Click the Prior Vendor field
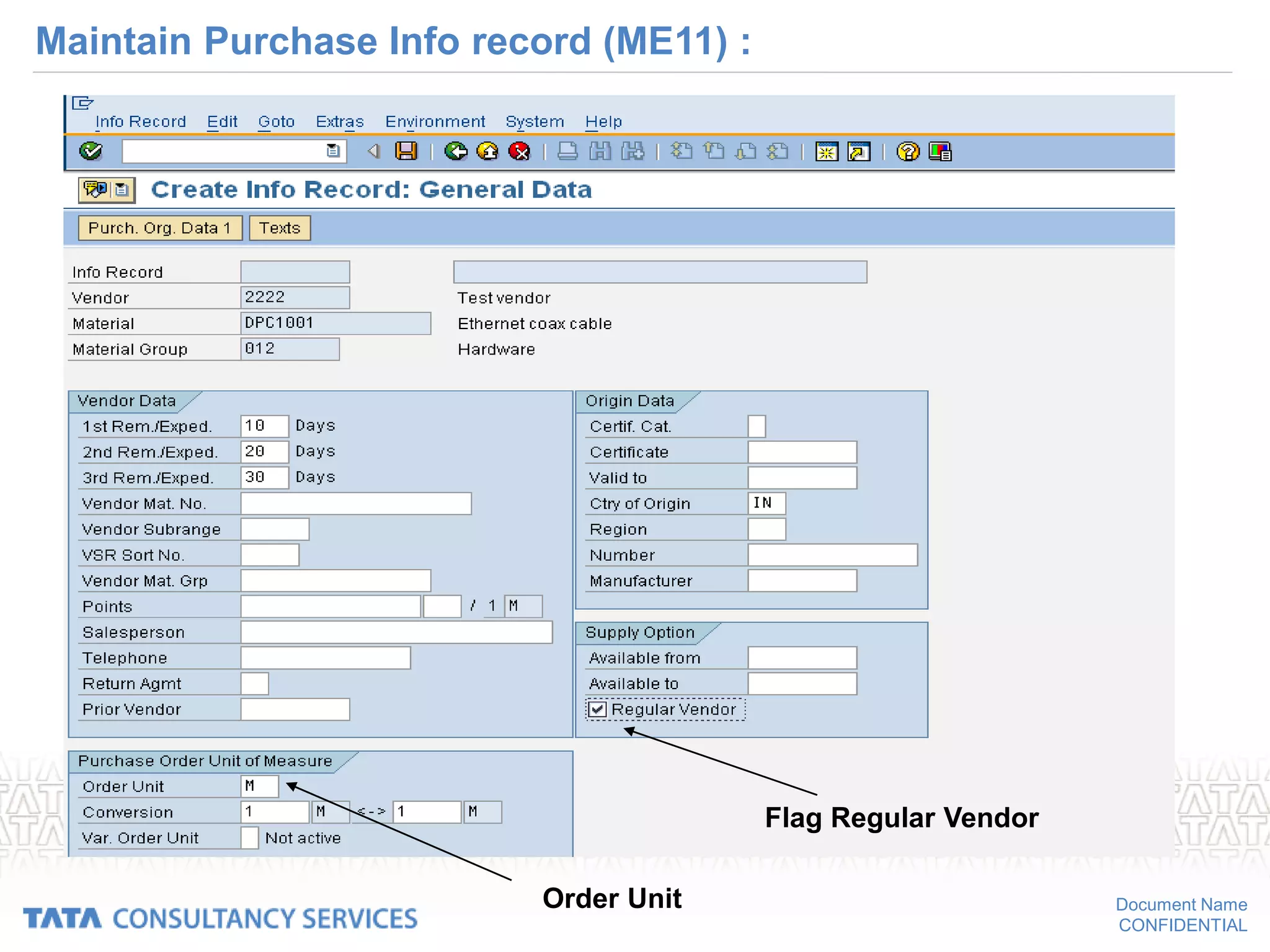This screenshot has height=952, width=1270. point(295,709)
